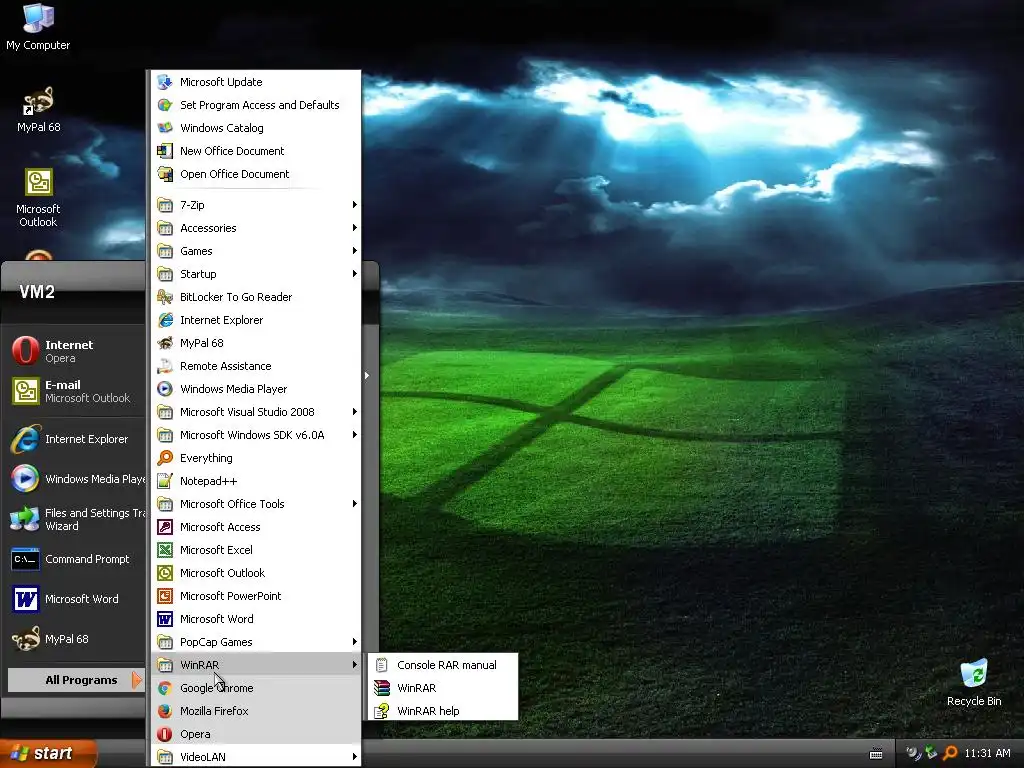1024x768 pixels.
Task: Click the Windows Catalog icon
Action: [165, 127]
